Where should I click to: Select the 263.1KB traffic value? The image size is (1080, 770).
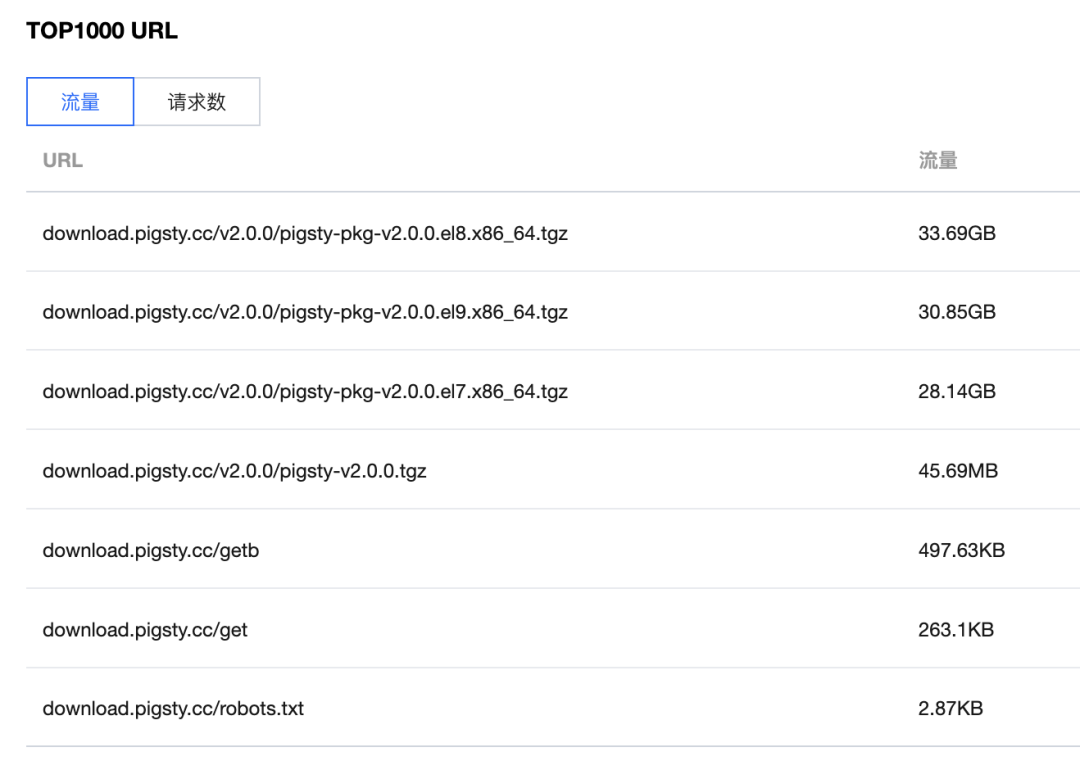coord(955,630)
